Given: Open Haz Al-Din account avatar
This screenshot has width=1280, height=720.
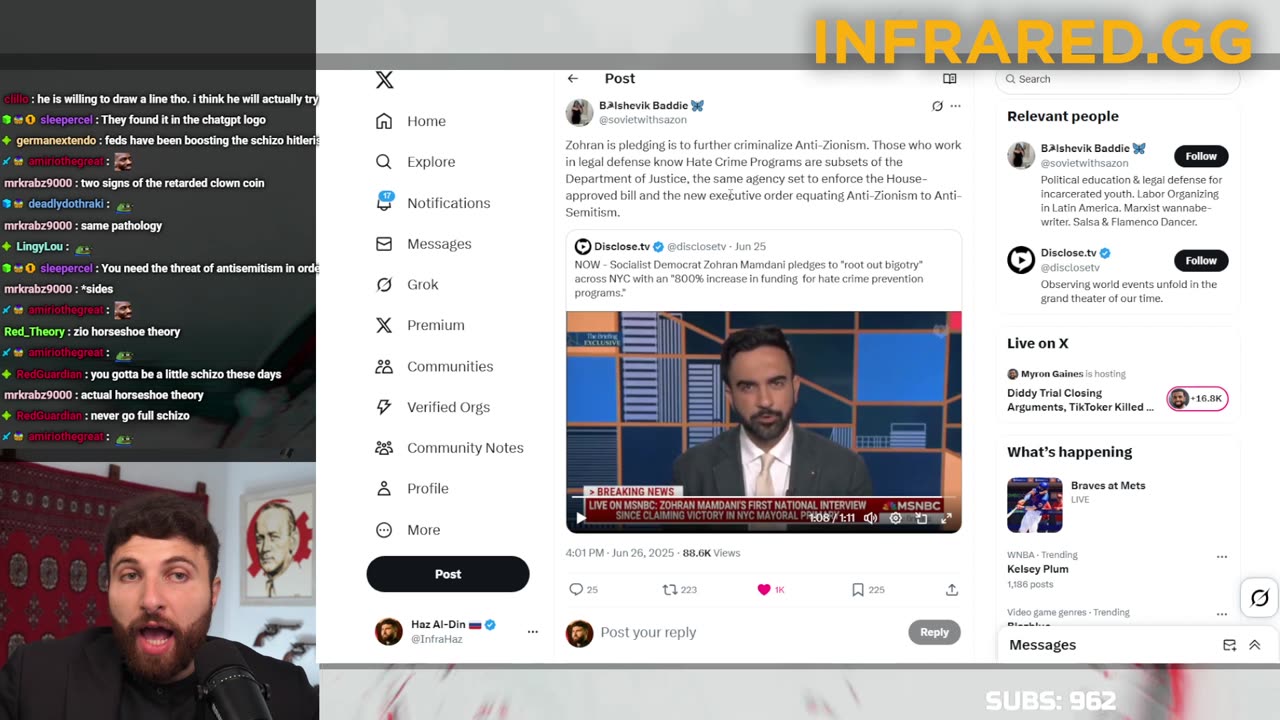Looking at the screenshot, I should point(389,632).
